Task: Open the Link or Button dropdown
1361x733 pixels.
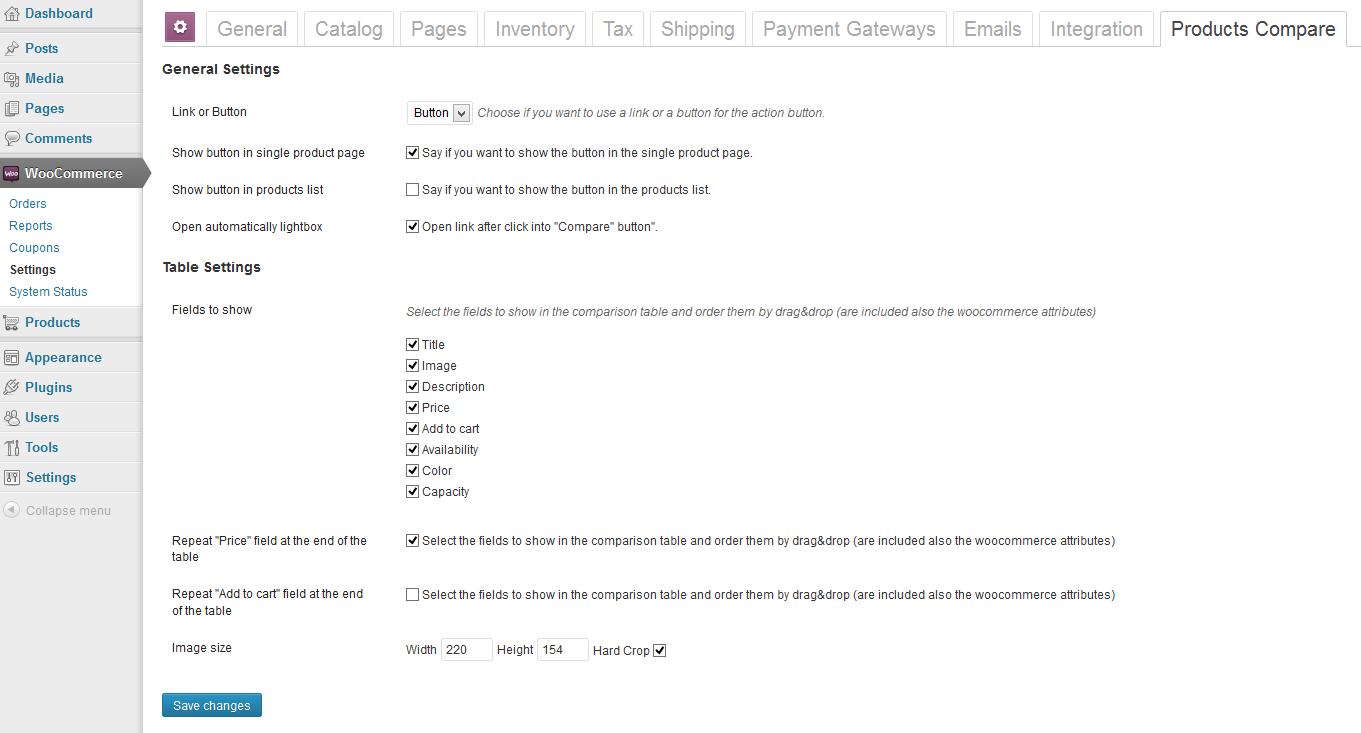Action: [439, 113]
